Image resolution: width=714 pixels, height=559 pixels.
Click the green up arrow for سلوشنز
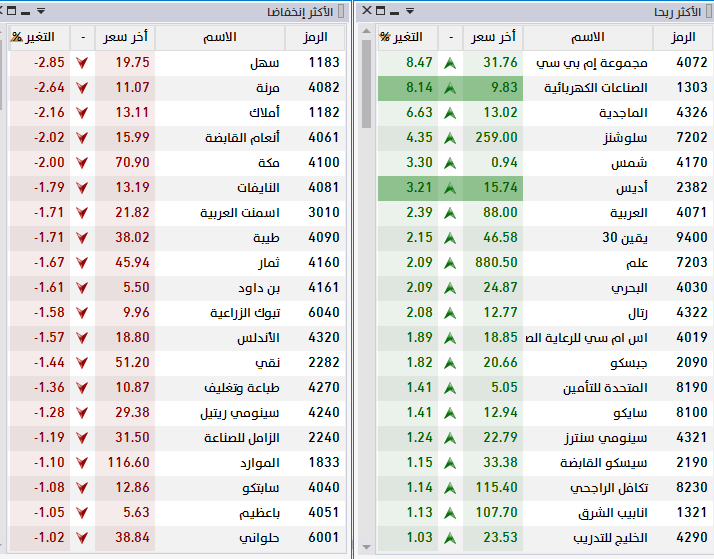pyautogui.click(x=450, y=138)
